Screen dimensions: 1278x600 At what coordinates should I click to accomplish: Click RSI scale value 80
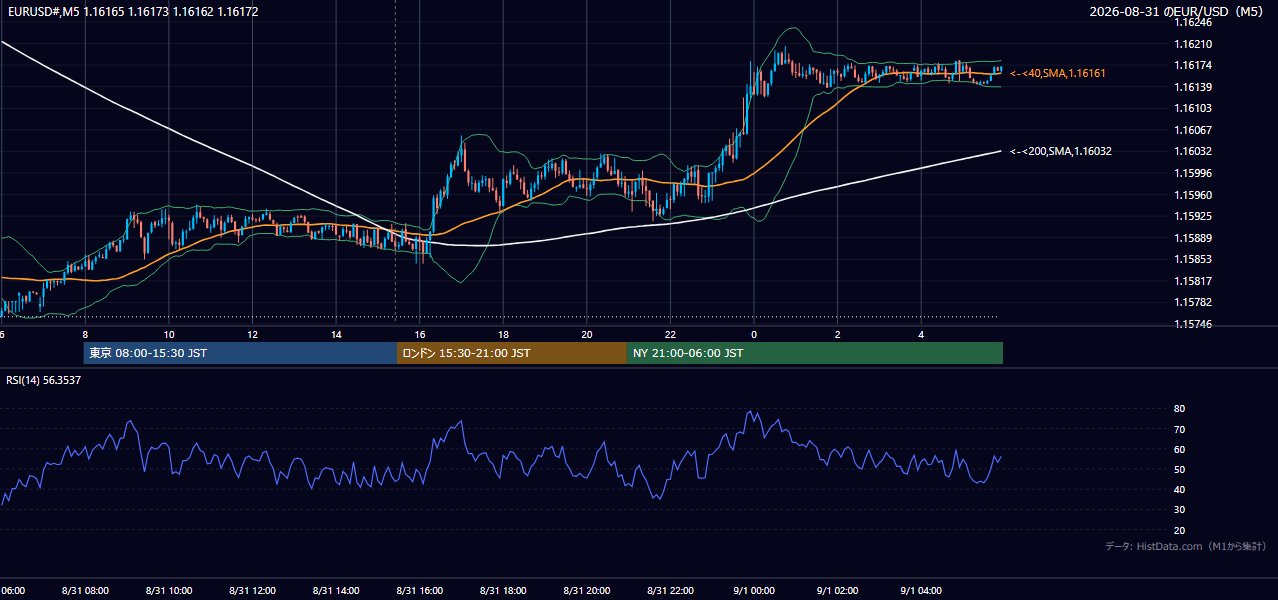pyautogui.click(x=1179, y=409)
